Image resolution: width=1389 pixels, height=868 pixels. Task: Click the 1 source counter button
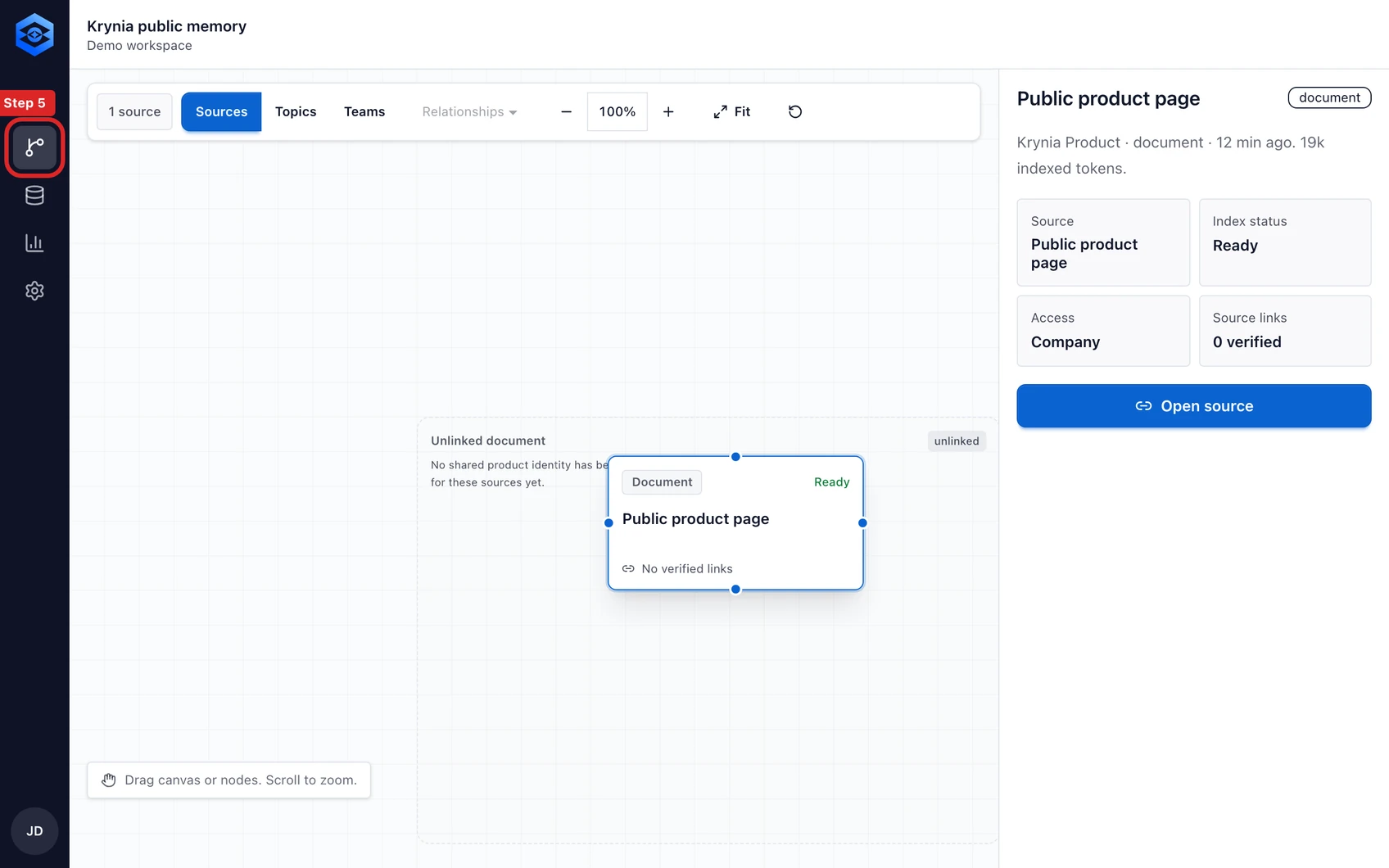pyautogui.click(x=134, y=111)
